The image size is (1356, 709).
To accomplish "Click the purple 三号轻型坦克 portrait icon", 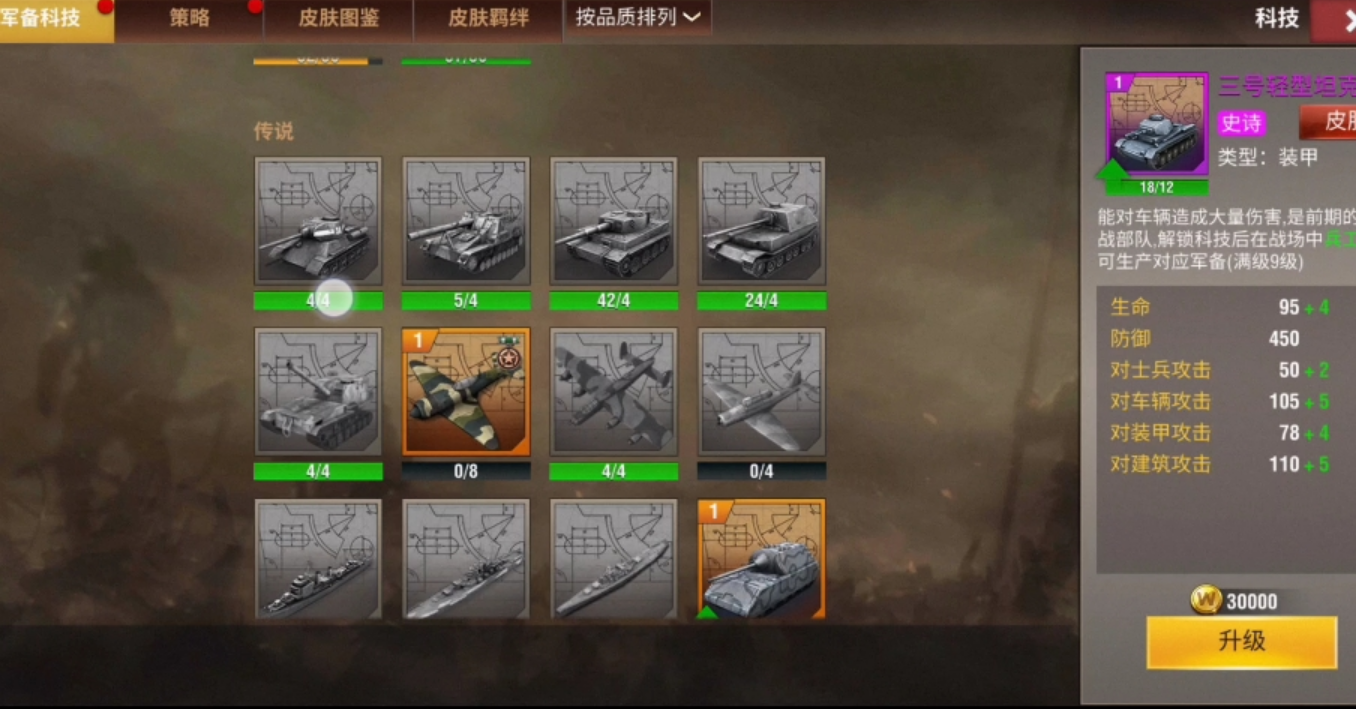I will point(1157,125).
